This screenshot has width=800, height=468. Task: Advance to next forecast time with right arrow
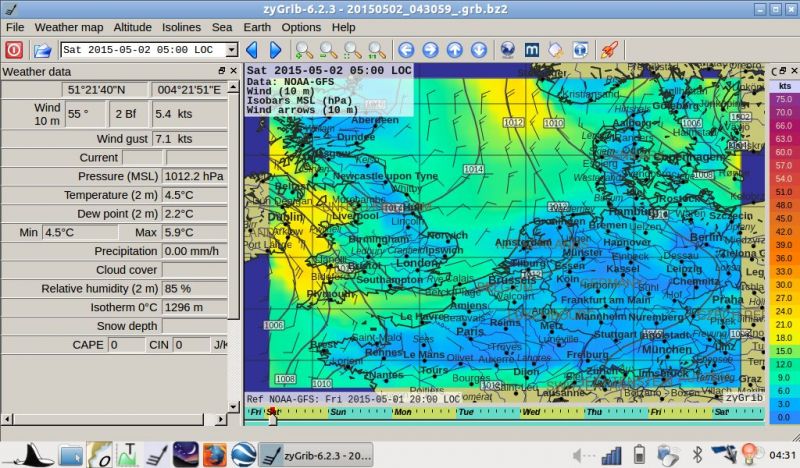tap(275, 49)
